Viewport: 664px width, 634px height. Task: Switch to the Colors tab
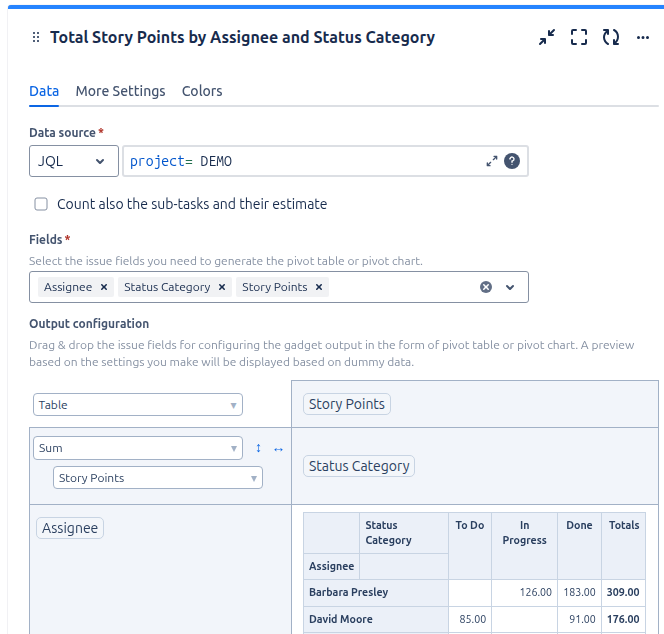[x=202, y=91]
